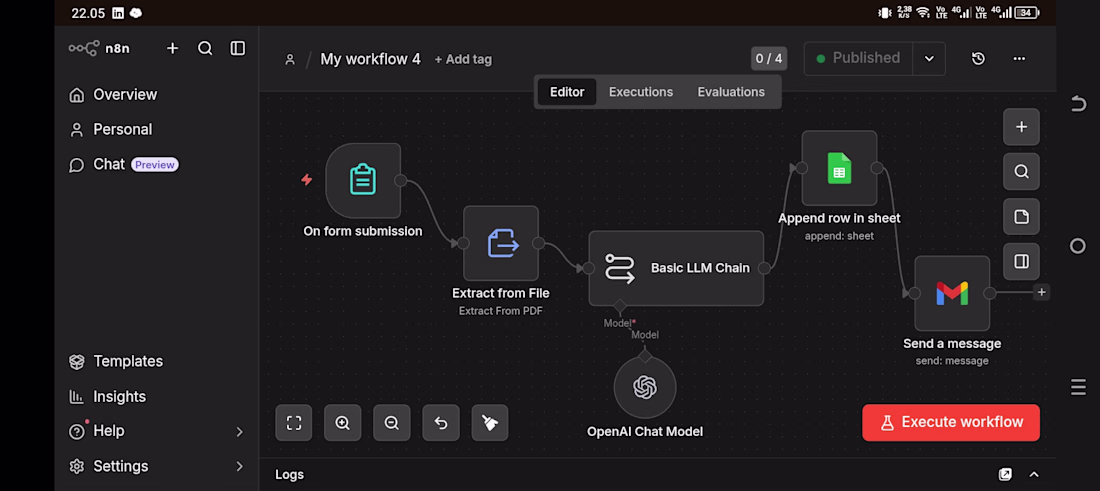Click the 0 / 4 counter badge
The image size is (1100, 491).
[x=769, y=59]
